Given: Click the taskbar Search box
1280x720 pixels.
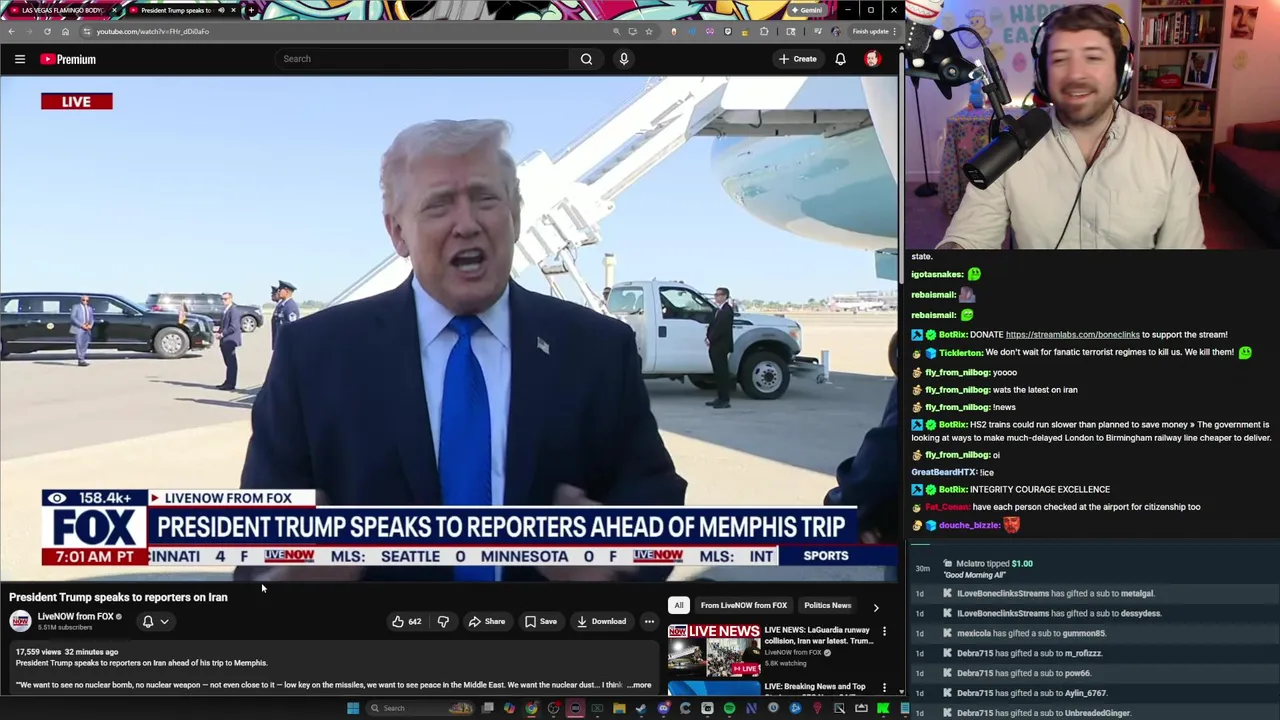Looking at the screenshot, I should coord(420,708).
